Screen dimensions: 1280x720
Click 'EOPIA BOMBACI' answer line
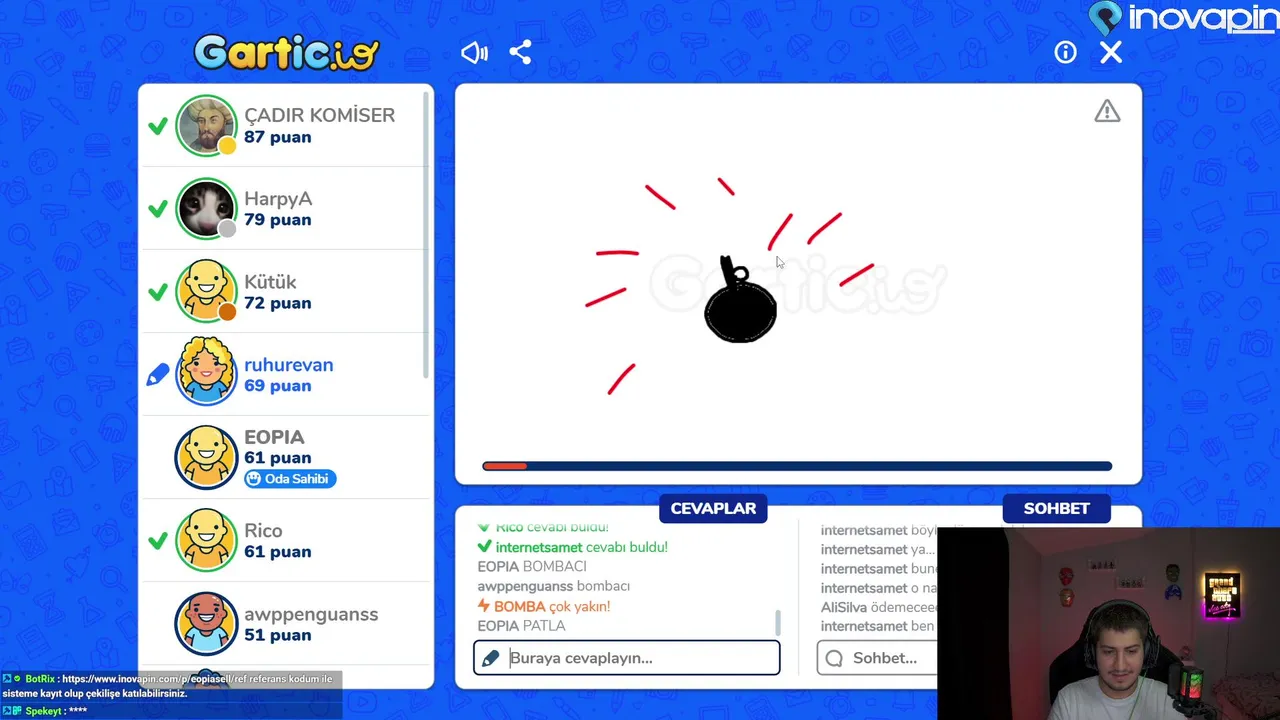point(532,566)
